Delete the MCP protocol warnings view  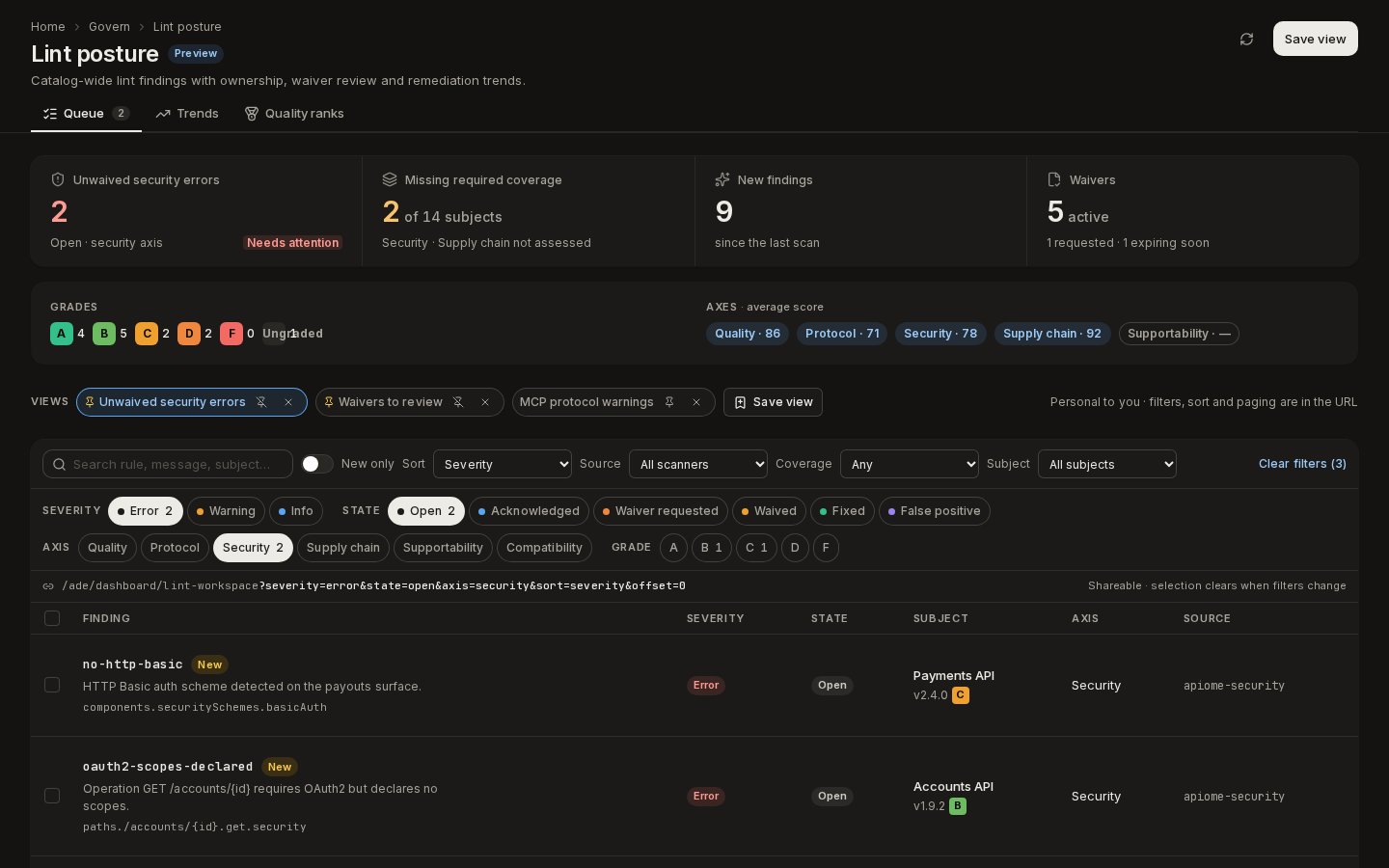click(696, 402)
